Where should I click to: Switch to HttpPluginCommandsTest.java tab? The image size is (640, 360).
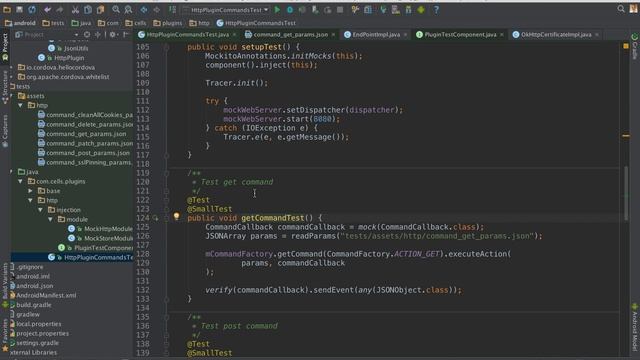tap(187, 35)
